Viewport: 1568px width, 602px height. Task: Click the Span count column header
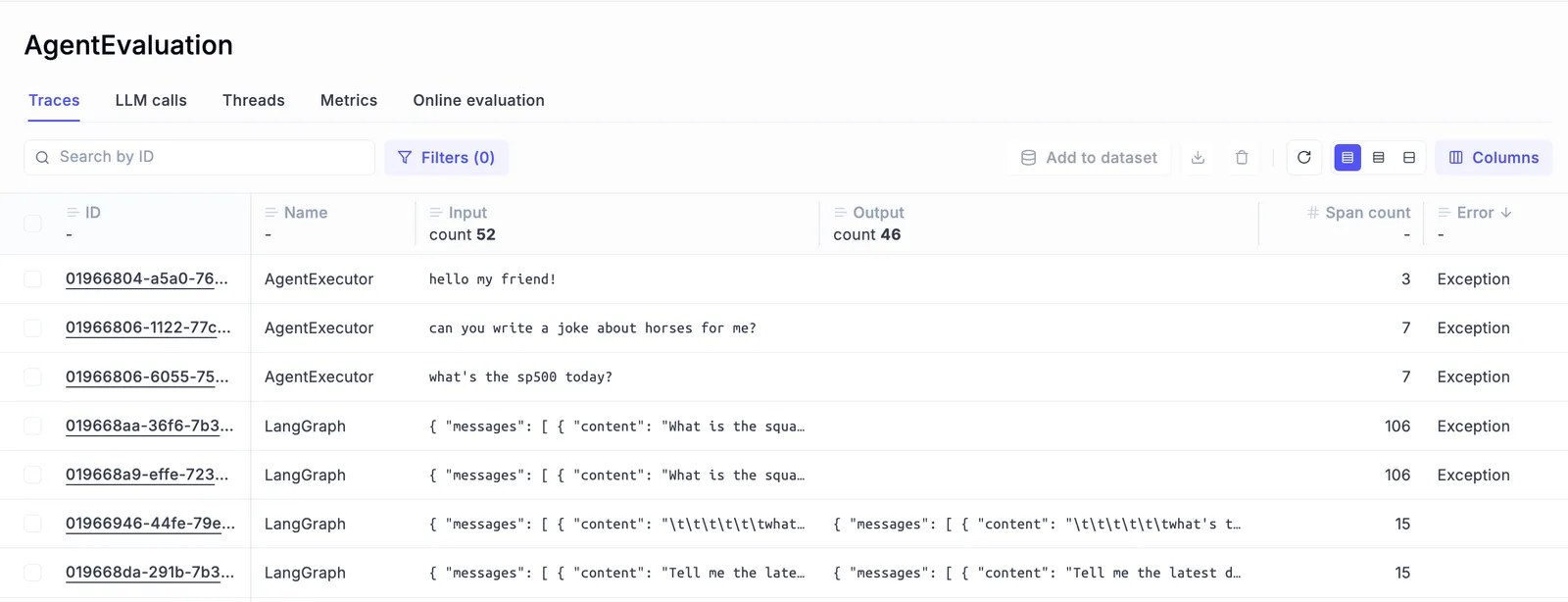[1367, 213]
